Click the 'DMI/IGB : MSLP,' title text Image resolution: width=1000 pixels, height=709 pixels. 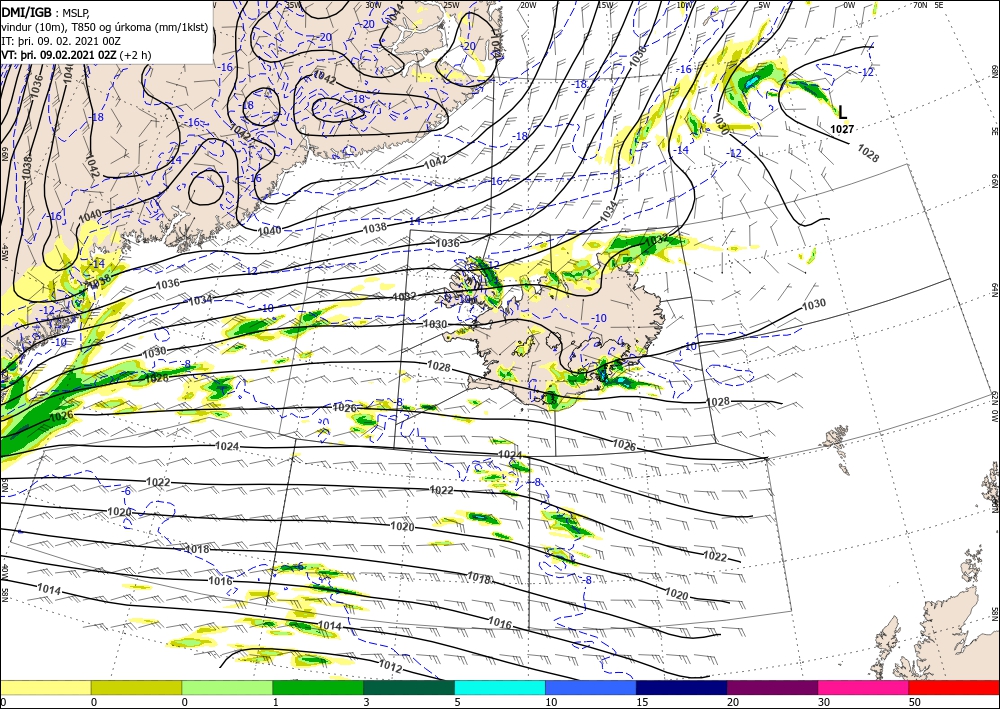click(x=46, y=12)
